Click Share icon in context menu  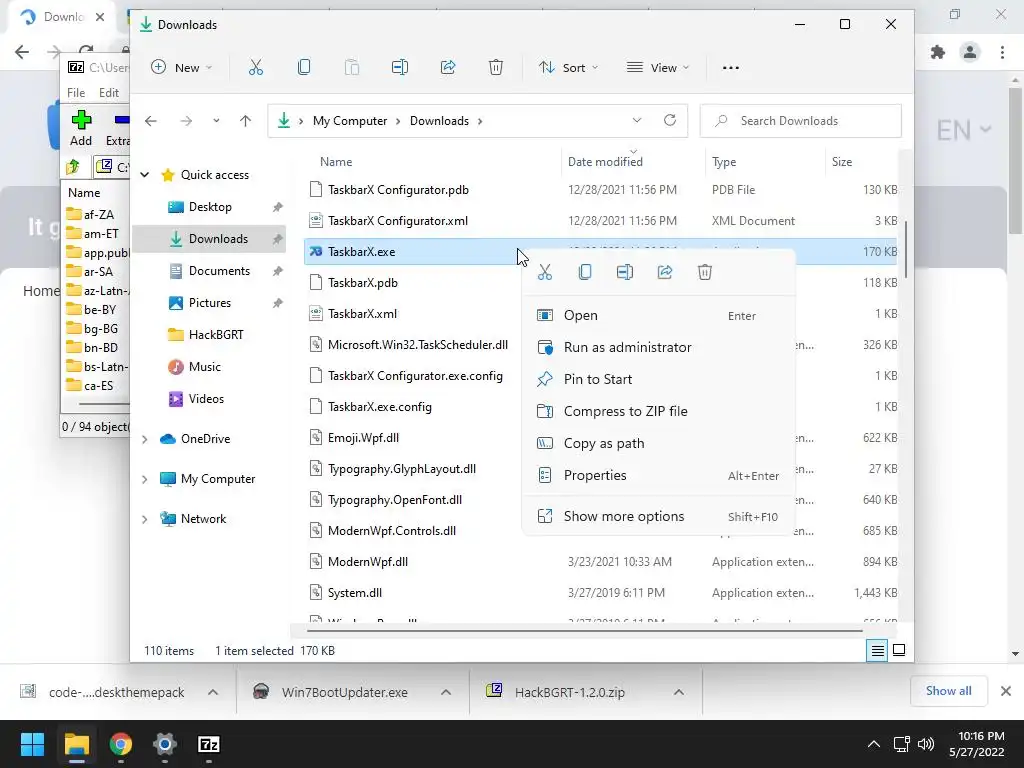click(x=665, y=272)
